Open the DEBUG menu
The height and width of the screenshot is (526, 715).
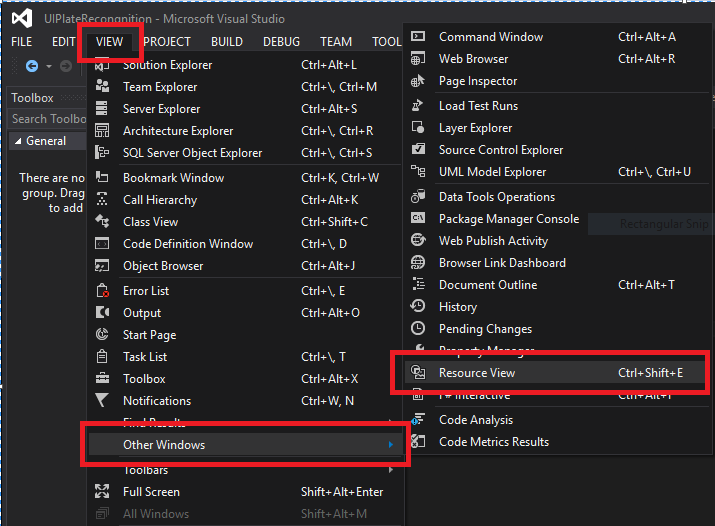click(281, 42)
